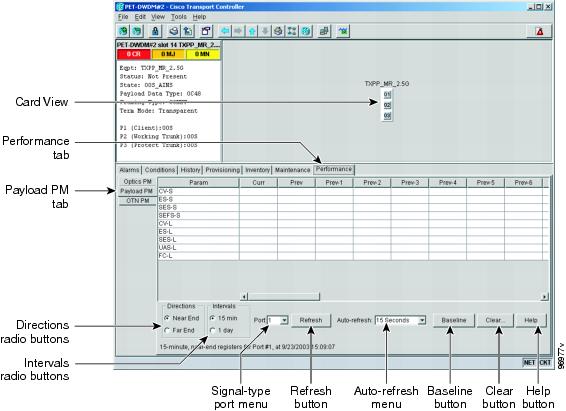Open the Payload PM subtab
Viewport: 566px width, 411px height.
pos(136,191)
